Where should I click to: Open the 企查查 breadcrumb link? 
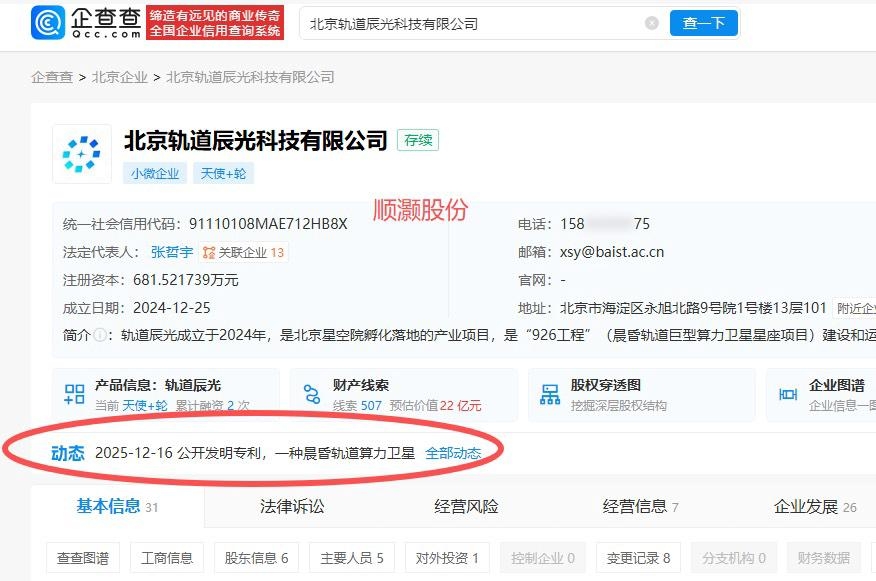tap(52, 77)
